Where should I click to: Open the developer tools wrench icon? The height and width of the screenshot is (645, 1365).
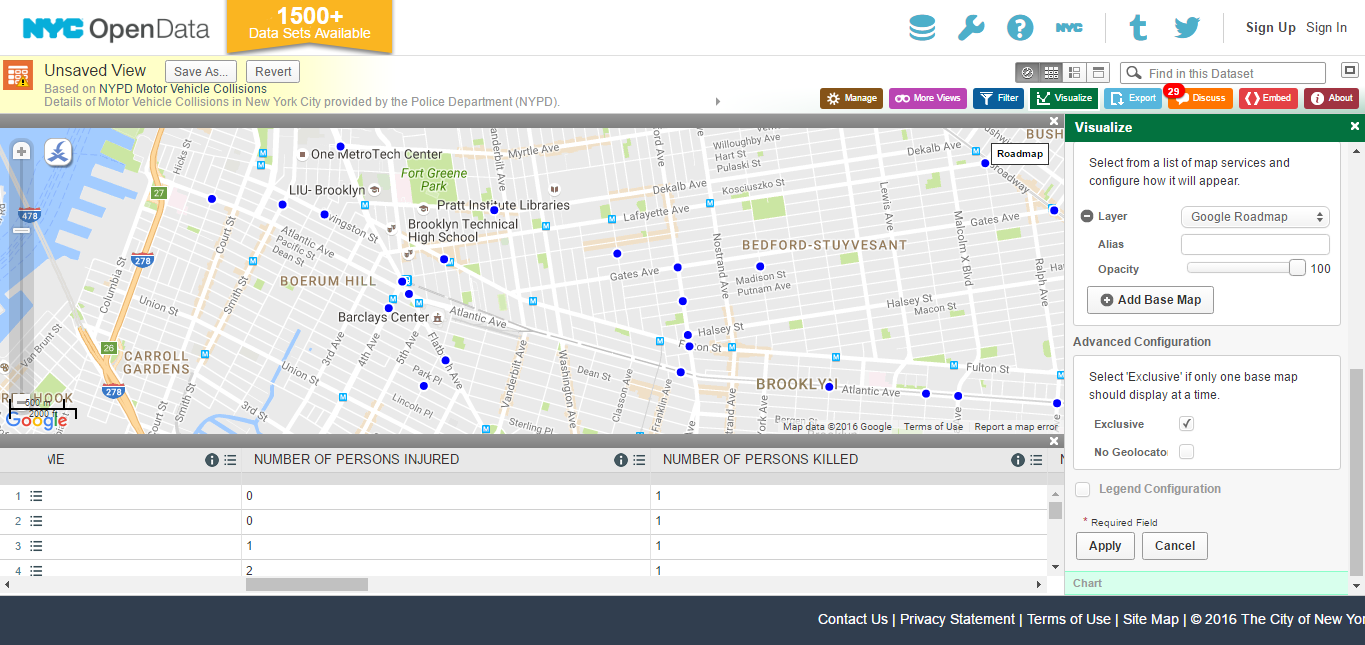[x=971, y=28]
